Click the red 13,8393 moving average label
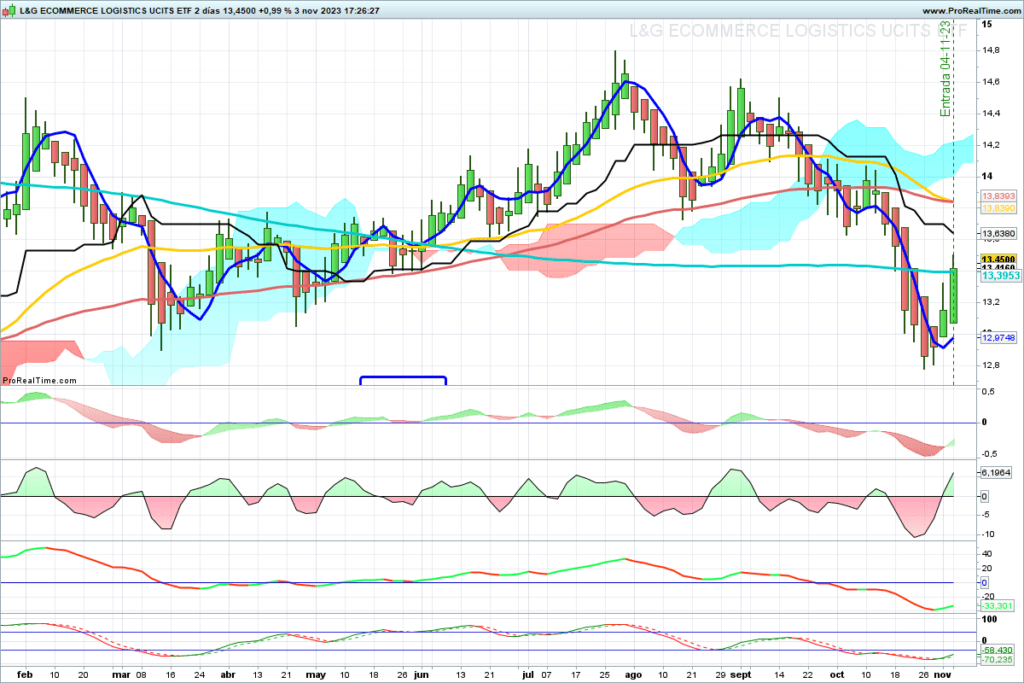 [x=999, y=196]
